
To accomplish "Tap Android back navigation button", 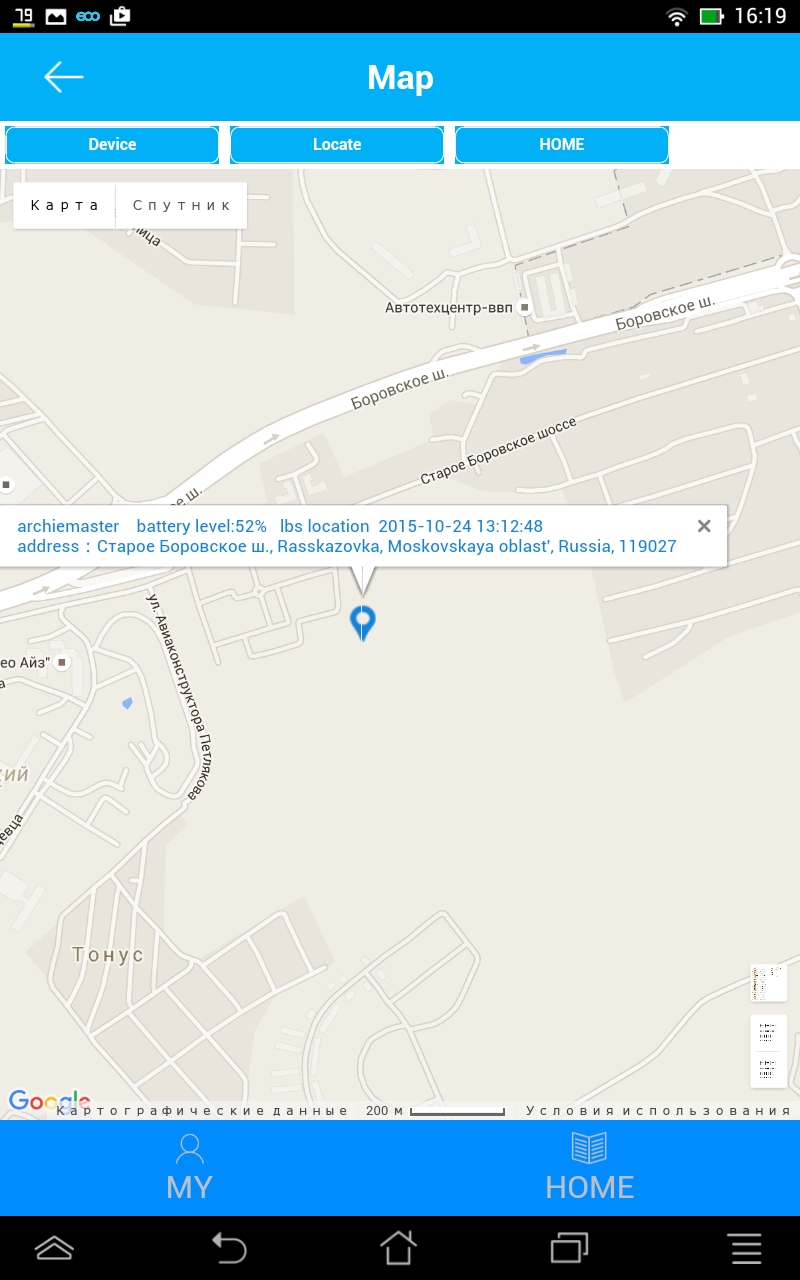I will point(229,1248).
